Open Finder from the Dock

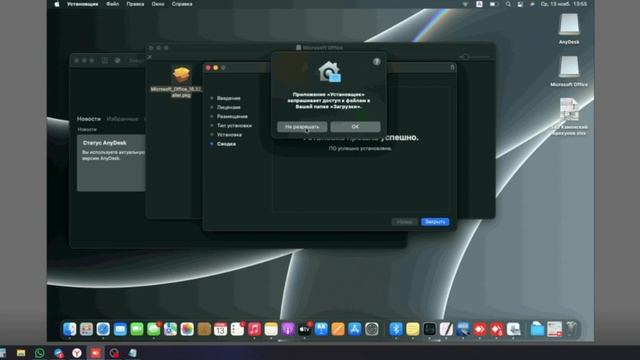click(70, 329)
